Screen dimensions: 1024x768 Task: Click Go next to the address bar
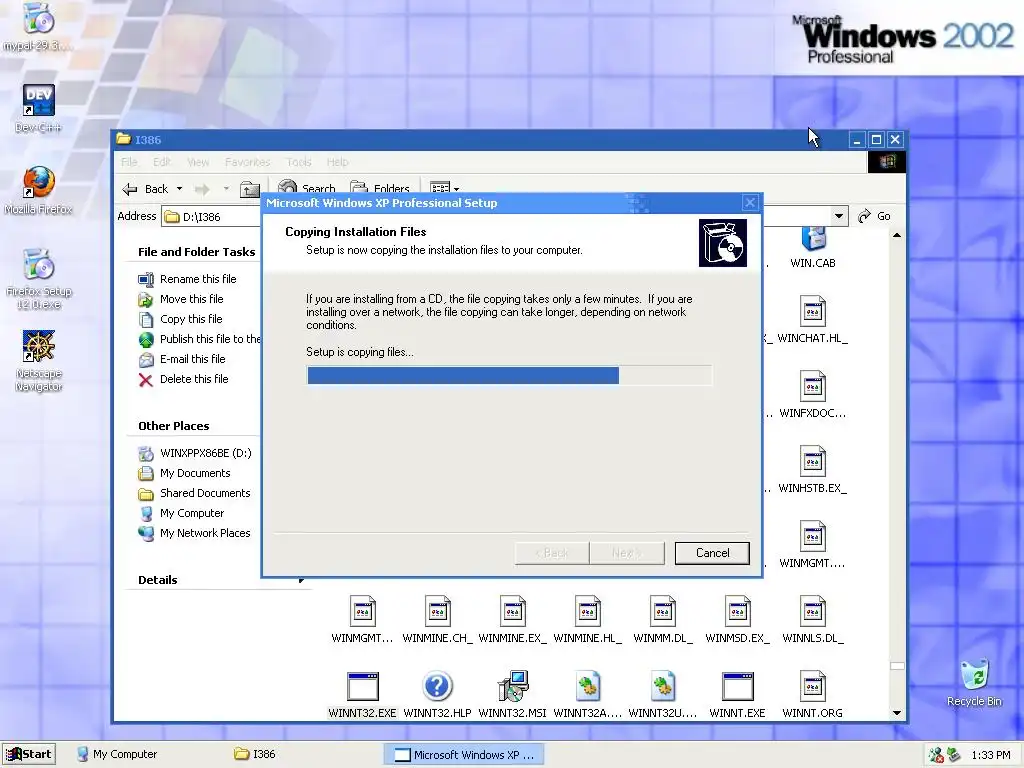[874, 216]
